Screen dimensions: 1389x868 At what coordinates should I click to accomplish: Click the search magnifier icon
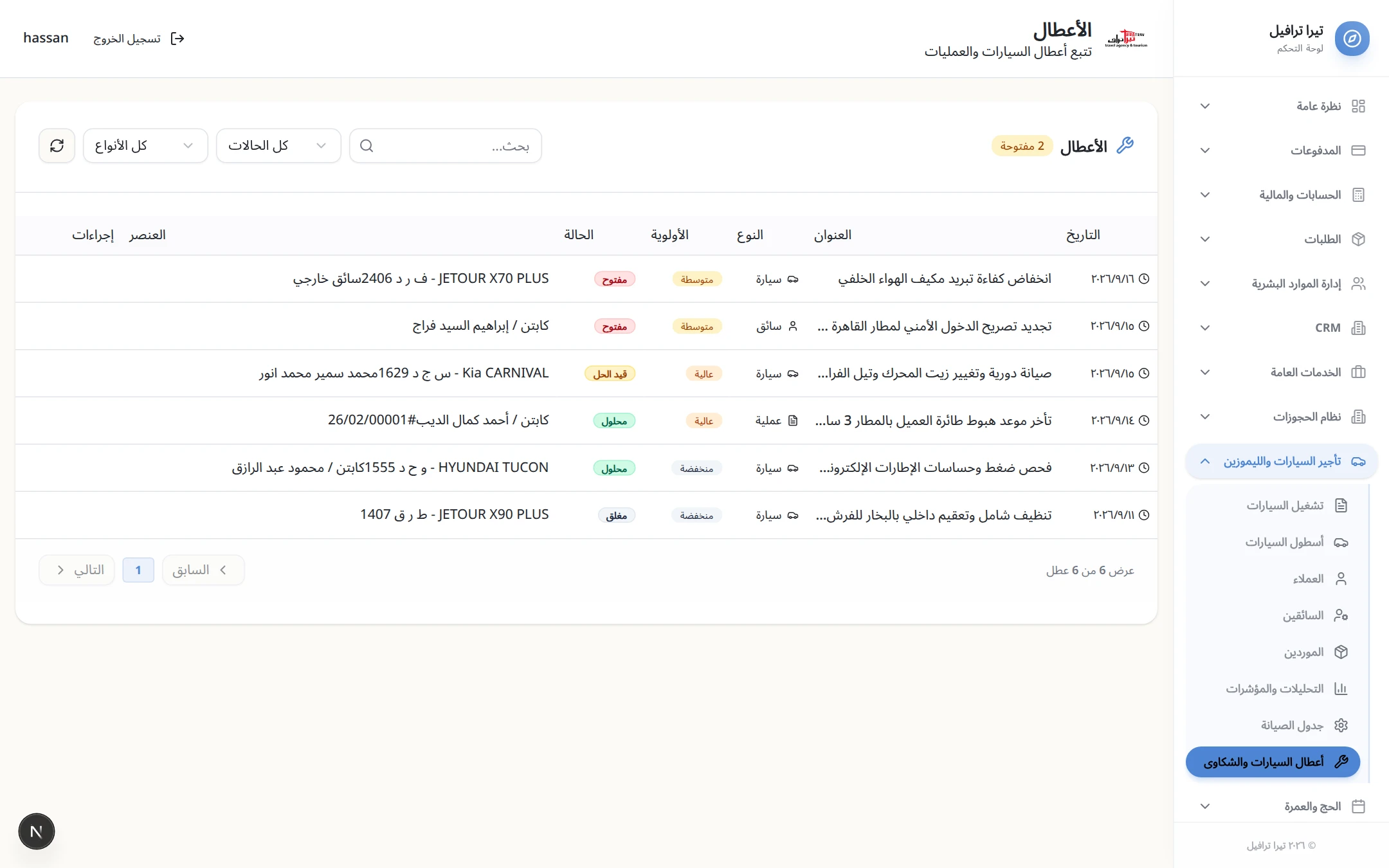click(367, 146)
